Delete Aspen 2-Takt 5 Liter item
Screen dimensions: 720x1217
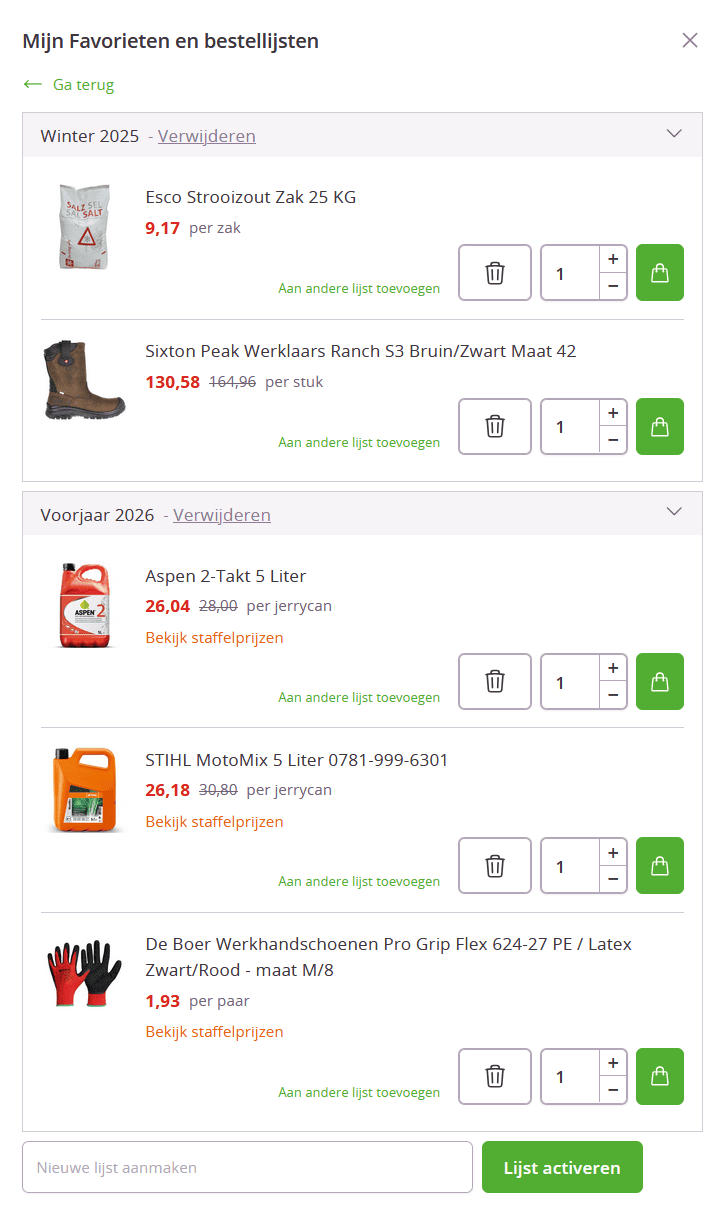click(495, 682)
